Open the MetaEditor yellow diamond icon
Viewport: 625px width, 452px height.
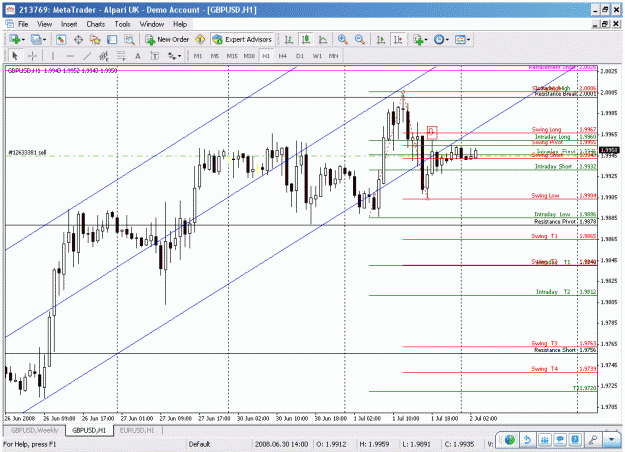click(200, 39)
